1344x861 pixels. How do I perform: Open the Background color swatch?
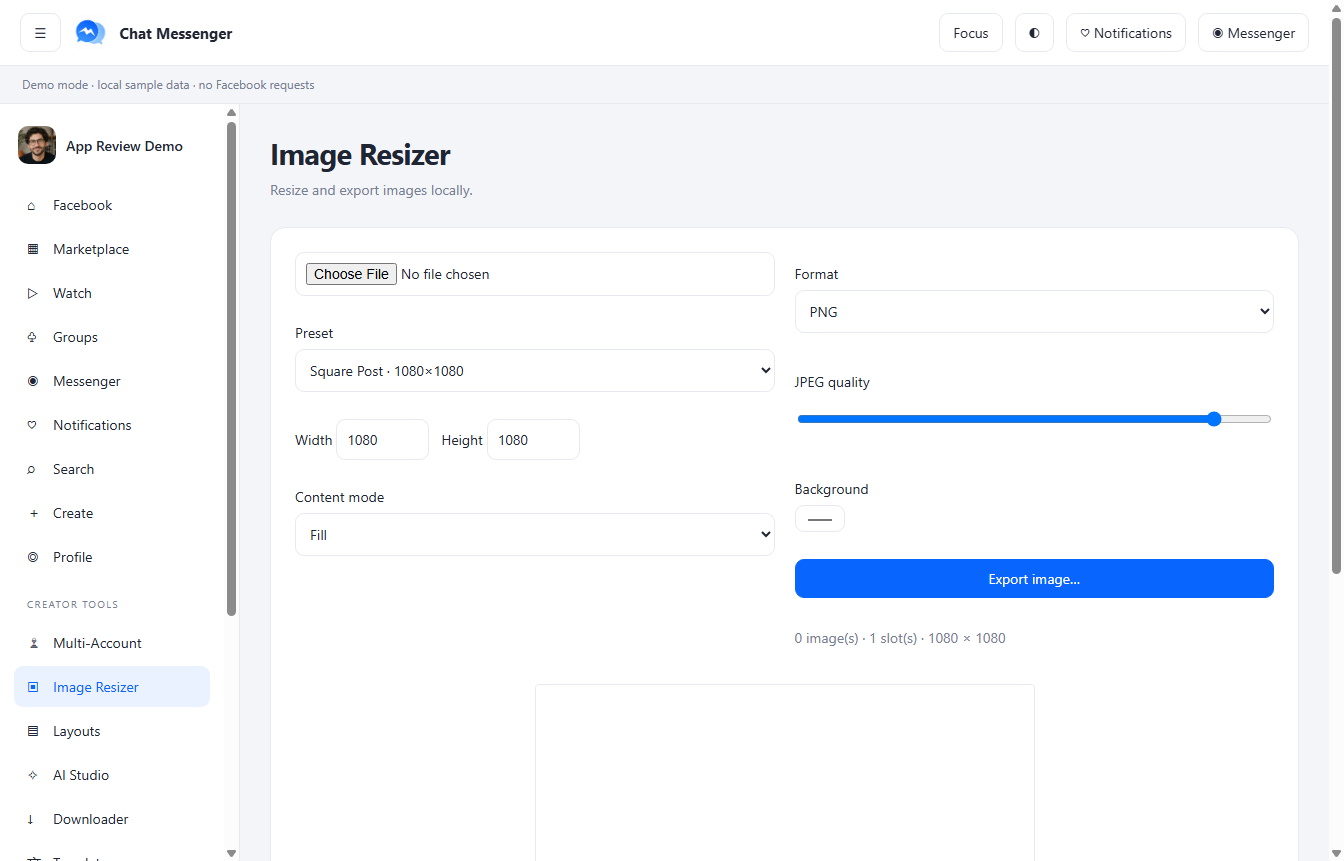click(820, 519)
